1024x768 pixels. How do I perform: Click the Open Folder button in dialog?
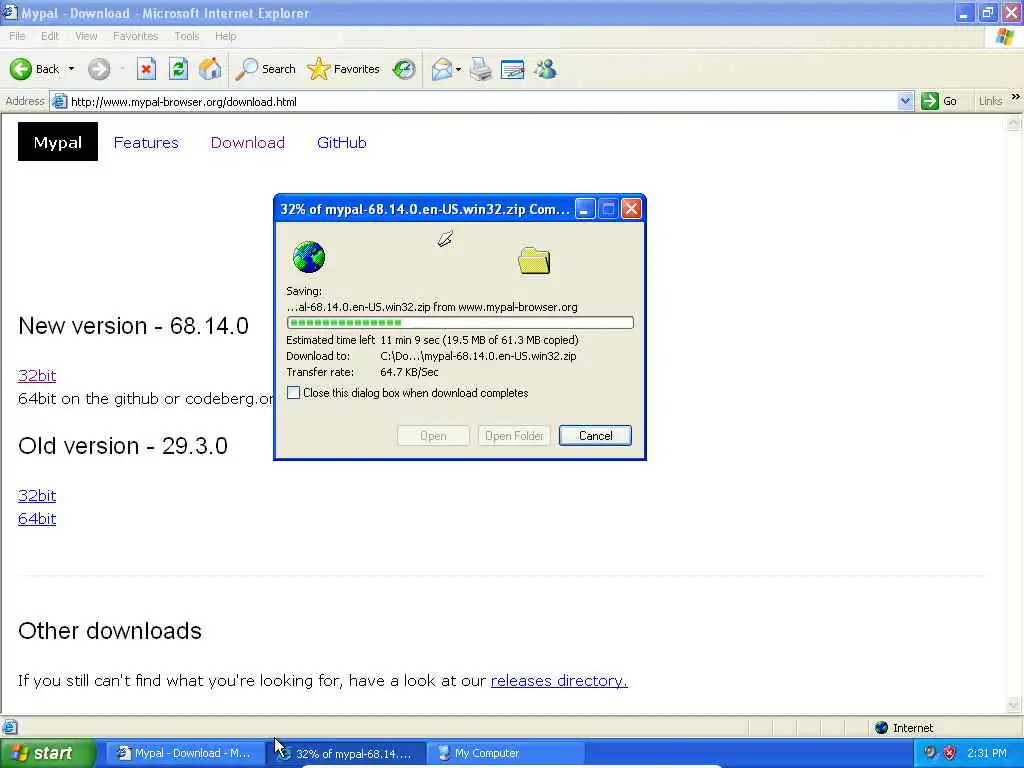[514, 436]
